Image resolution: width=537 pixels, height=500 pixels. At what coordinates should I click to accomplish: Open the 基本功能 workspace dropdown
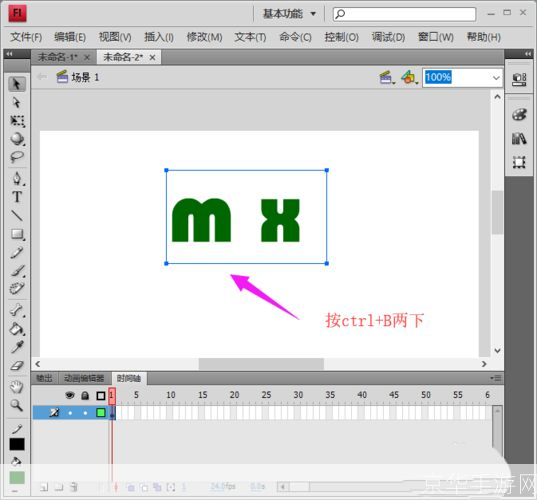tap(289, 14)
